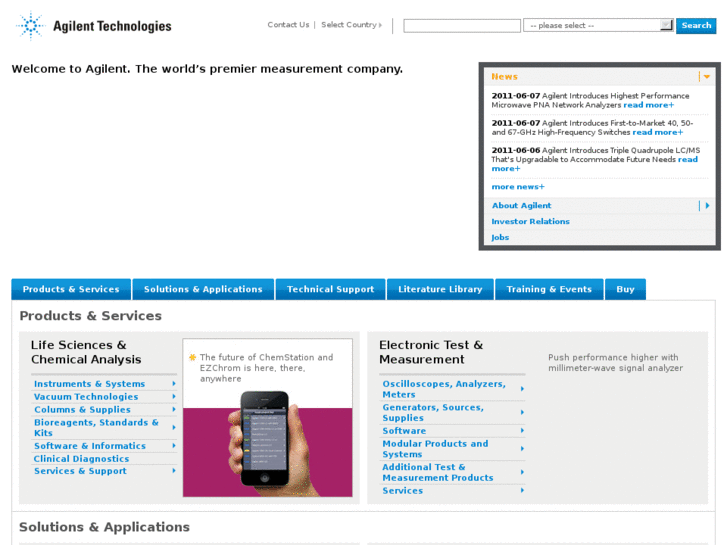Image resolution: width=727 pixels, height=545 pixels.
Task: Open Services link under Electronic Test
Action: [402, 491]
